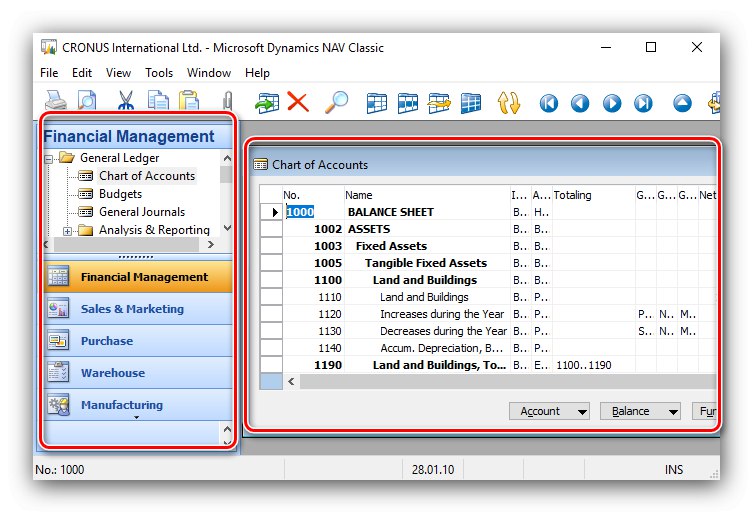Click the navigation tree scroll-down arrow
Image resolution: width=753 pixels, height=513 pixels.
click(227, 228)
